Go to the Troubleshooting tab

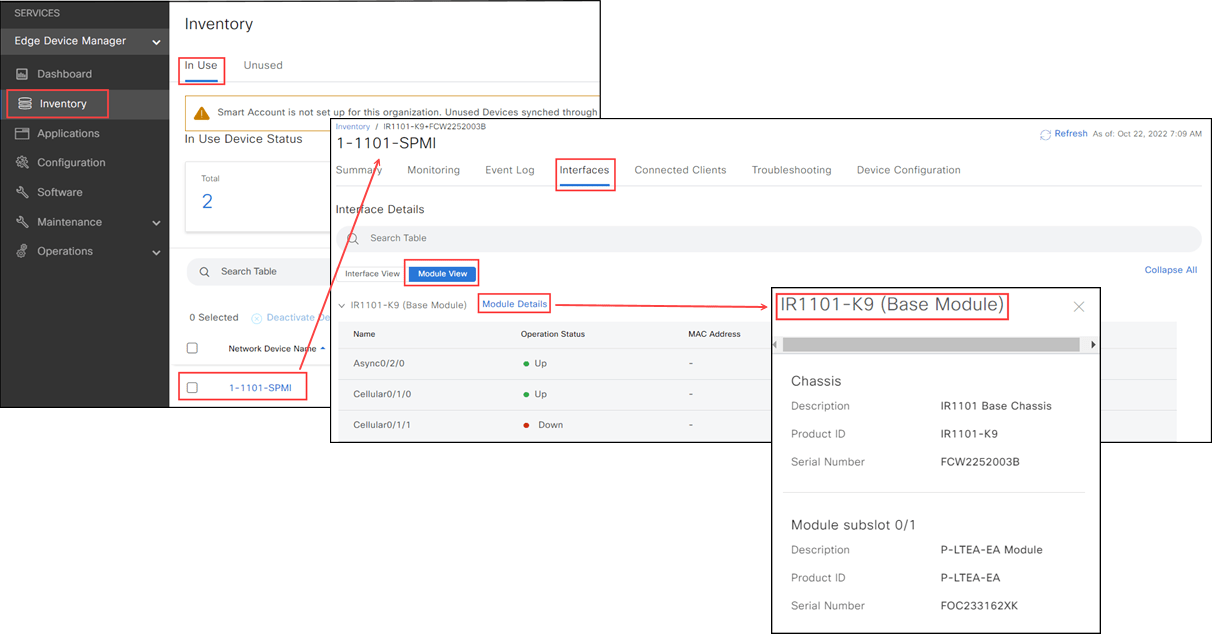791,171
